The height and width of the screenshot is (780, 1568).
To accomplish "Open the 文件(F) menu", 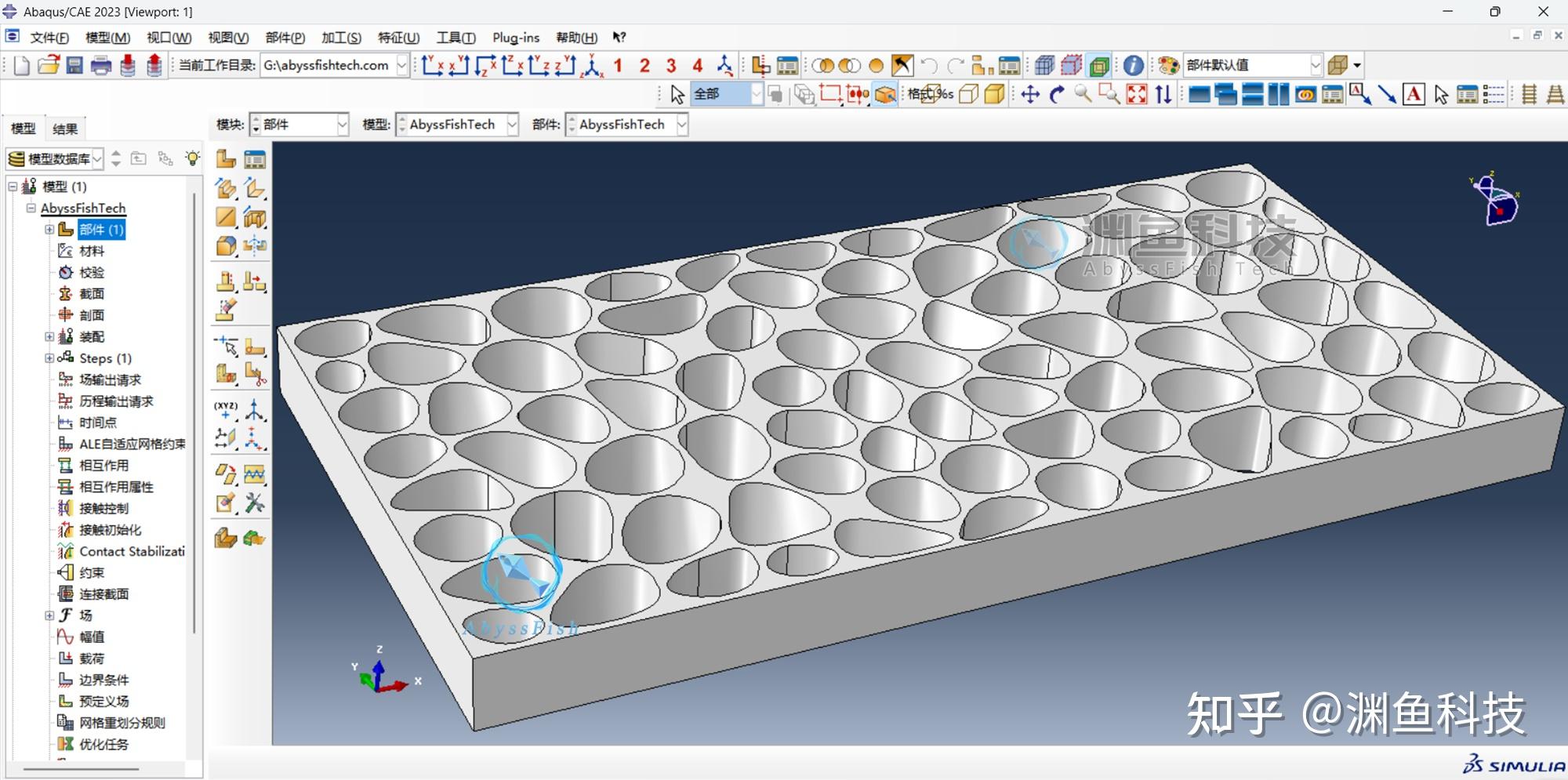I will point(49,38).
